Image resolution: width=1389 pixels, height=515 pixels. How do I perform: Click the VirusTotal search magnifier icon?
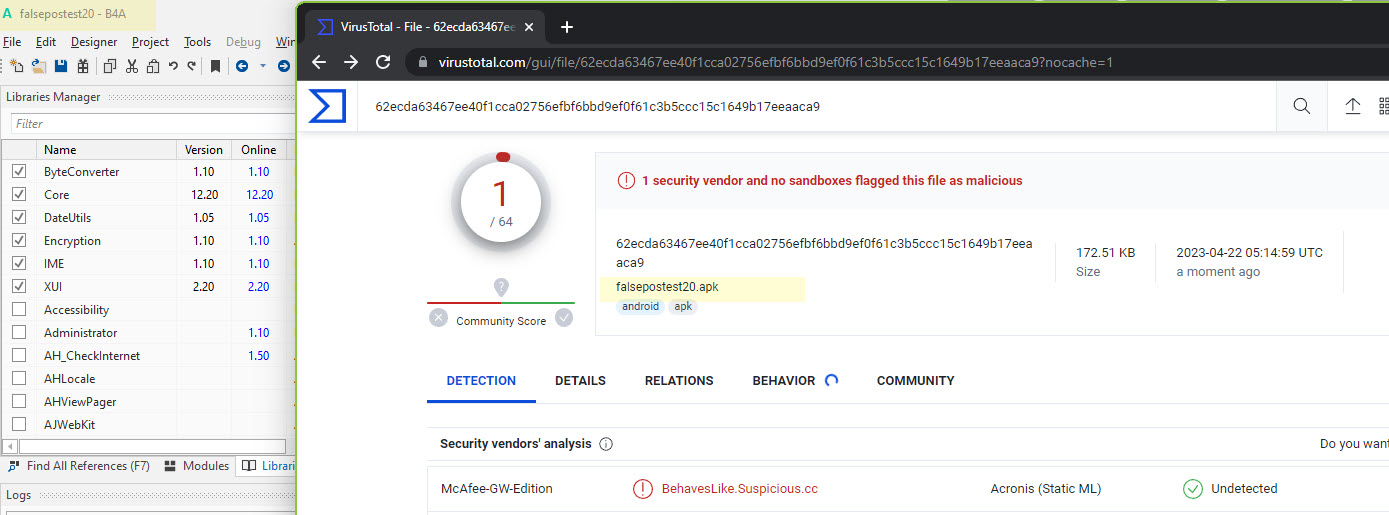click(1301, 106)
